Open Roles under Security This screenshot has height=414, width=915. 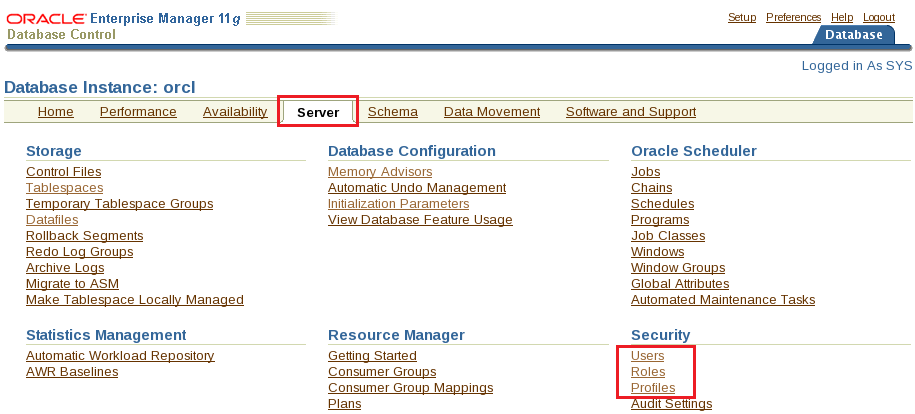click(x=648, y=371)
